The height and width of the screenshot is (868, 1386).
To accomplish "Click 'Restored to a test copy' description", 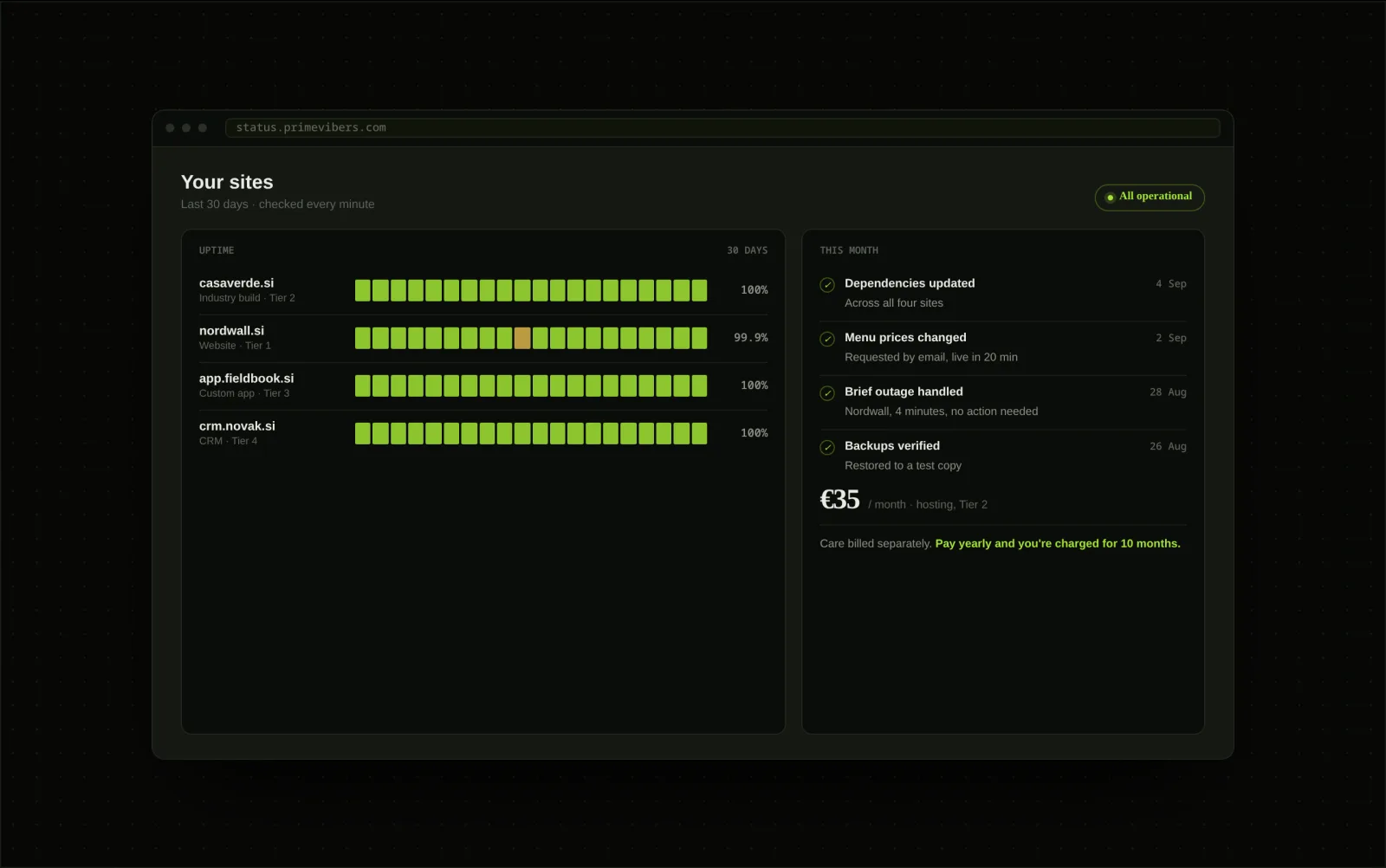I will tap(903, 466).
